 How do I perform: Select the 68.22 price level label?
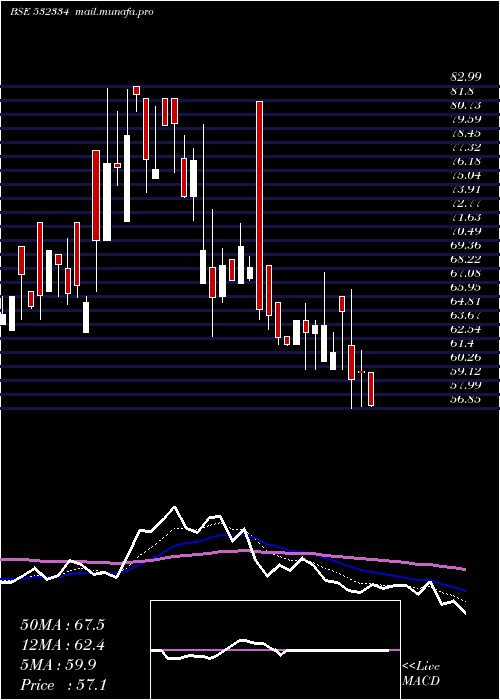click(466, 259)
